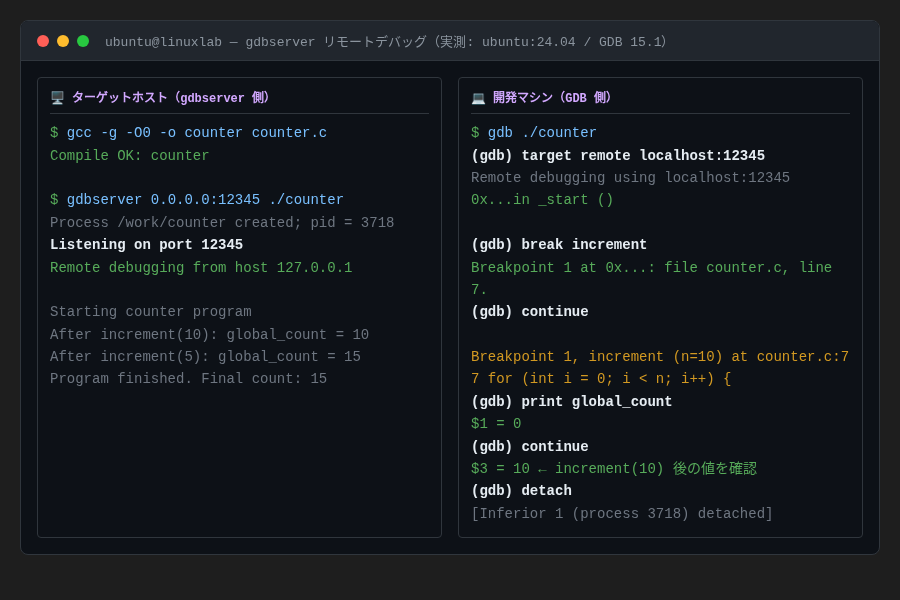Click '(gdb) print global_count' command

click(572, 401)
